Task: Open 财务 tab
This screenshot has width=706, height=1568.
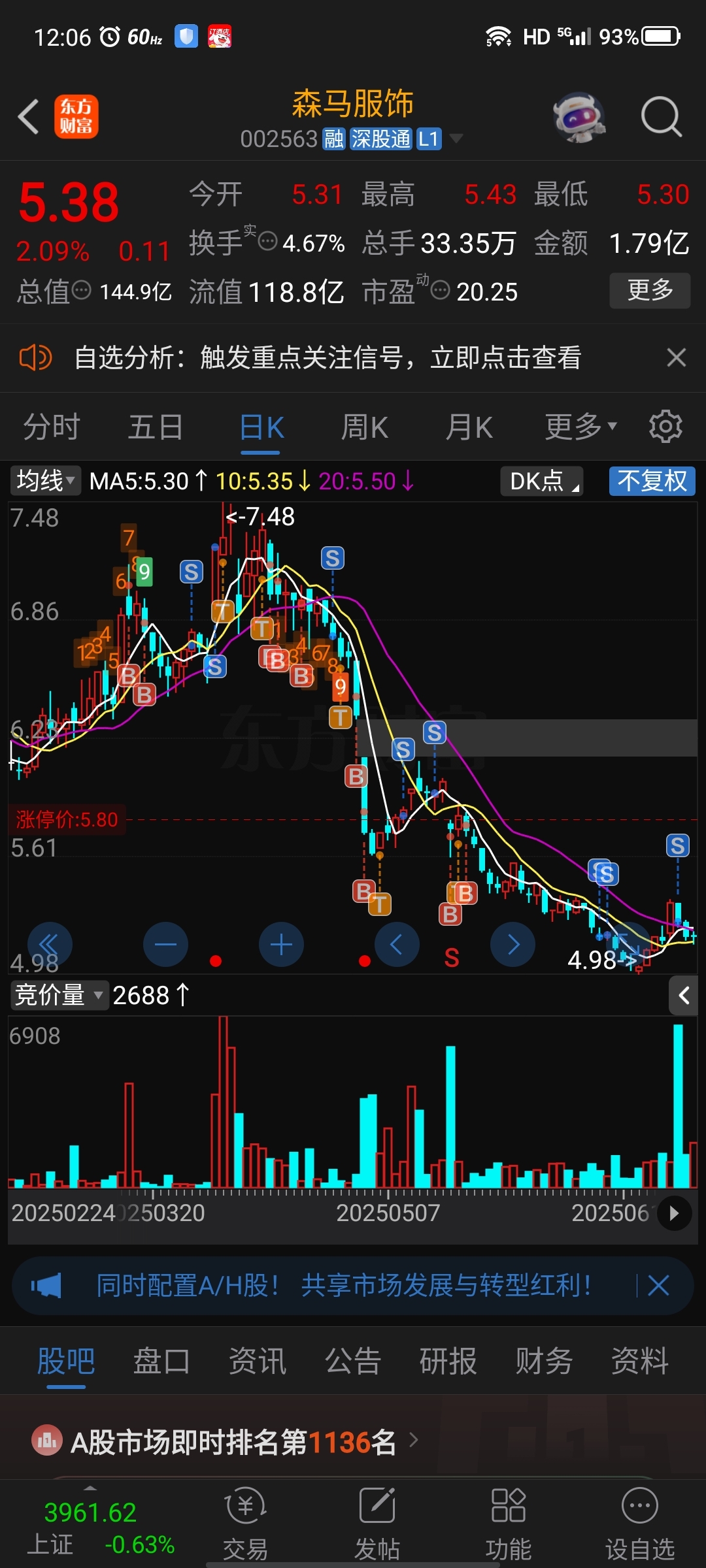Action: coord(544,1362)
